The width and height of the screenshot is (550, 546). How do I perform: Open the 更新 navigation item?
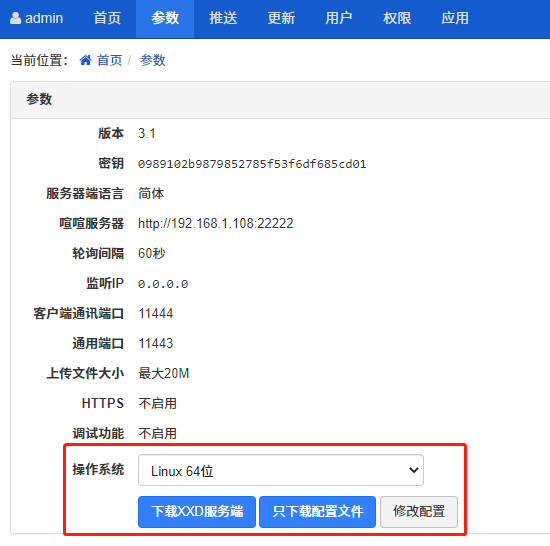click(281, 18)
